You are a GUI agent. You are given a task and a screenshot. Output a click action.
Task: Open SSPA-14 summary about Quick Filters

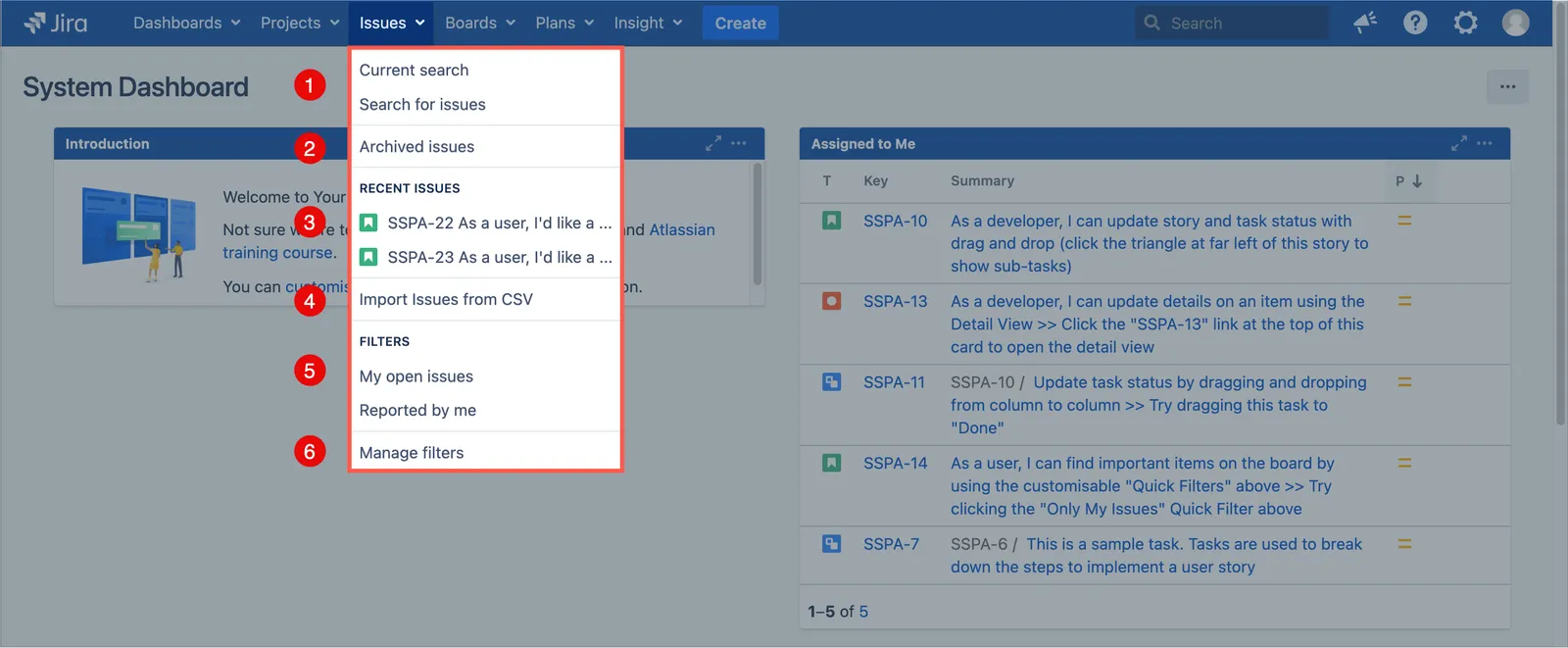click(1143, 486)
